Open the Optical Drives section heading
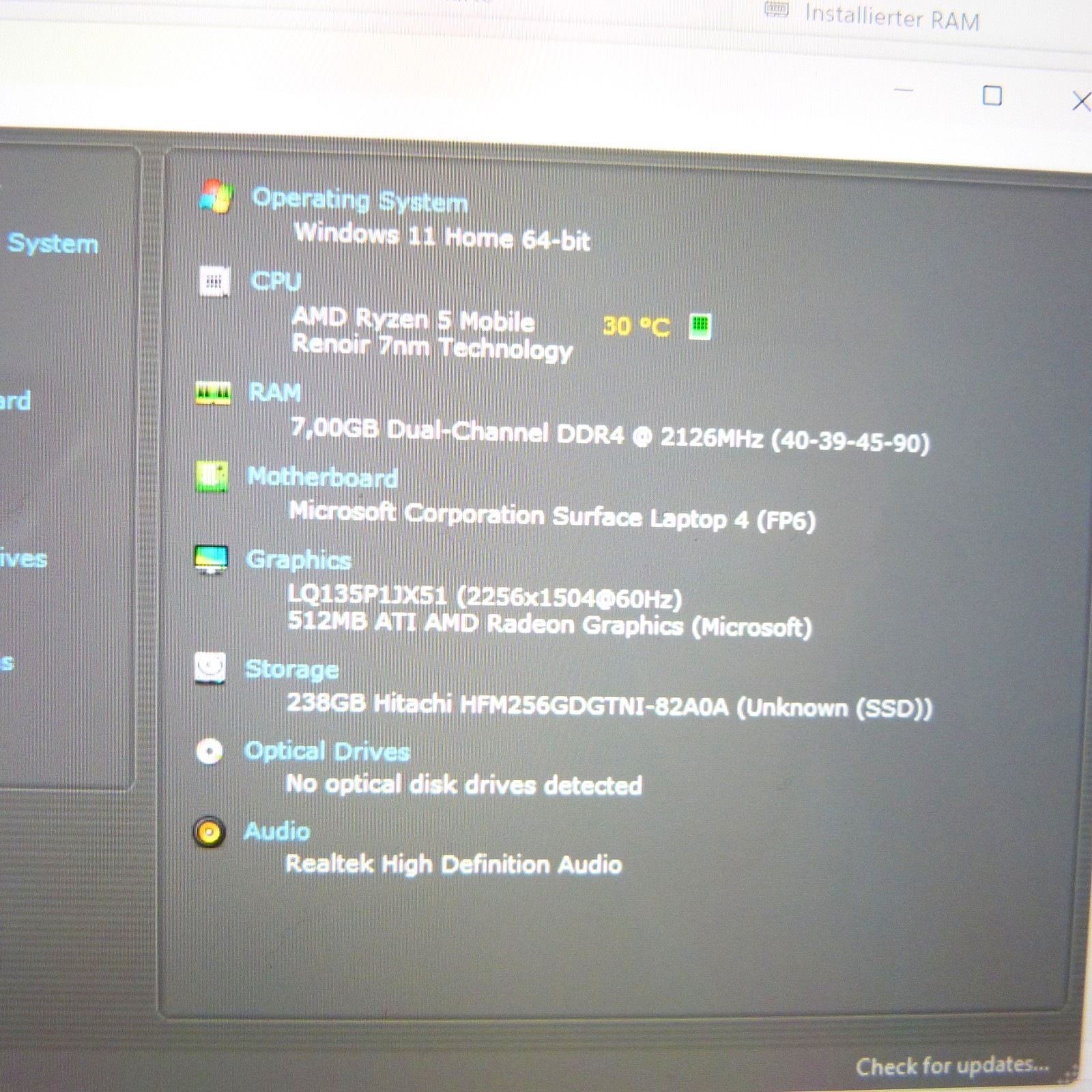Viewport: 1092px width, 1092px height. [327, 751]
